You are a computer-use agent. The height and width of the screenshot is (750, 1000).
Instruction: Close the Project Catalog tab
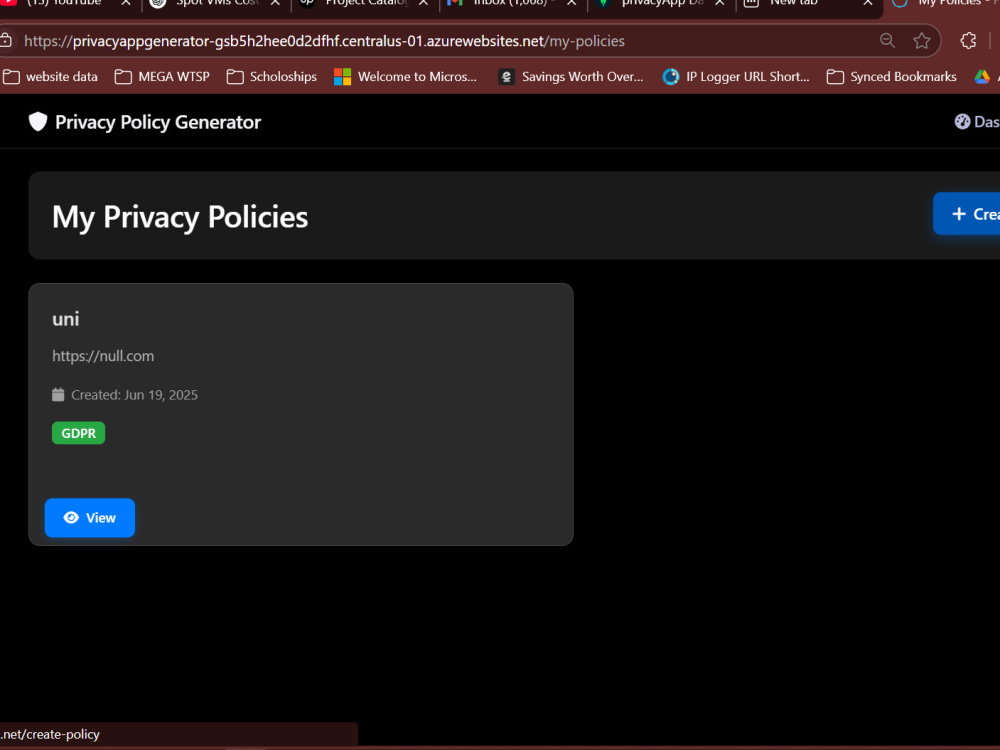coord(423,3)
